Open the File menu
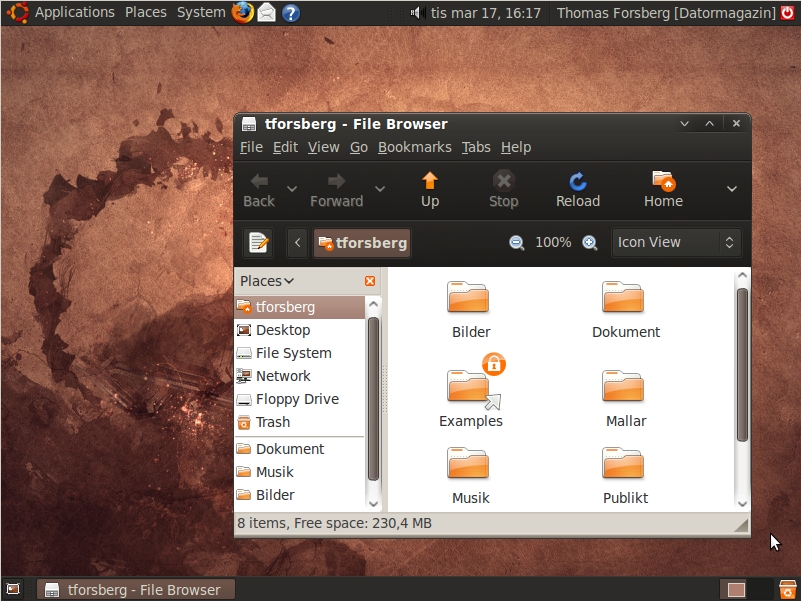 (251, 147)
